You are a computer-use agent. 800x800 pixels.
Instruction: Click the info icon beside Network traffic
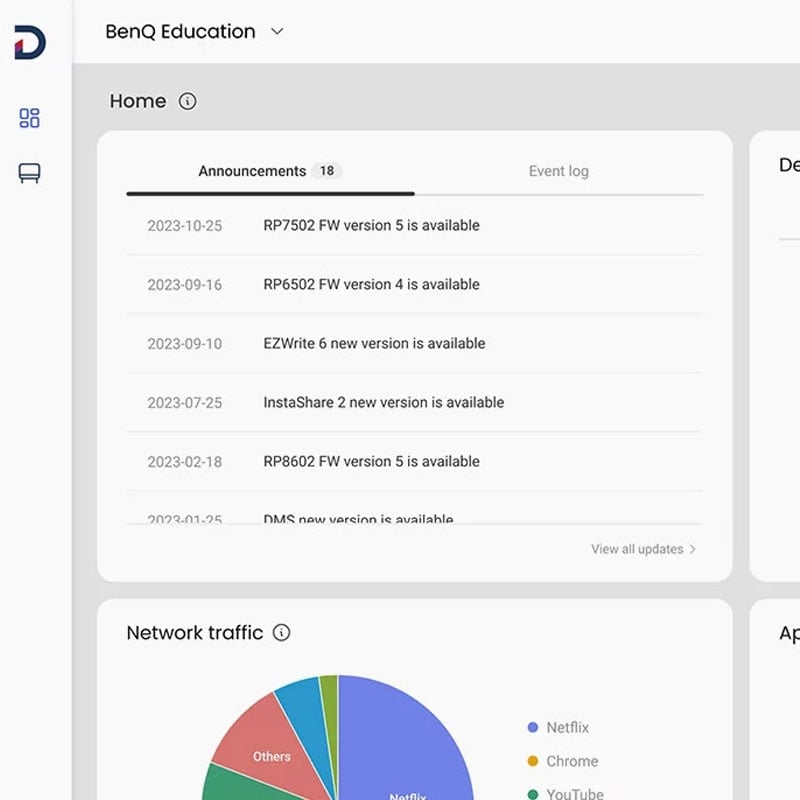(x=282, y=632)
